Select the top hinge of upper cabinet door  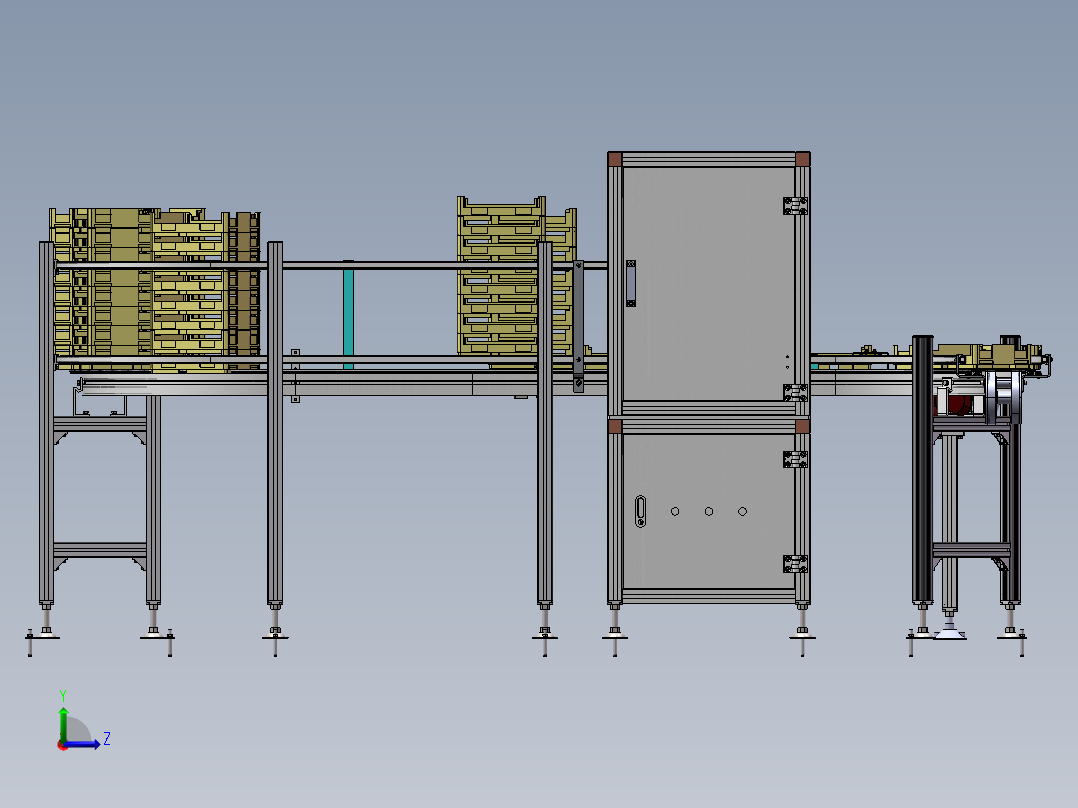coord(795,206)
